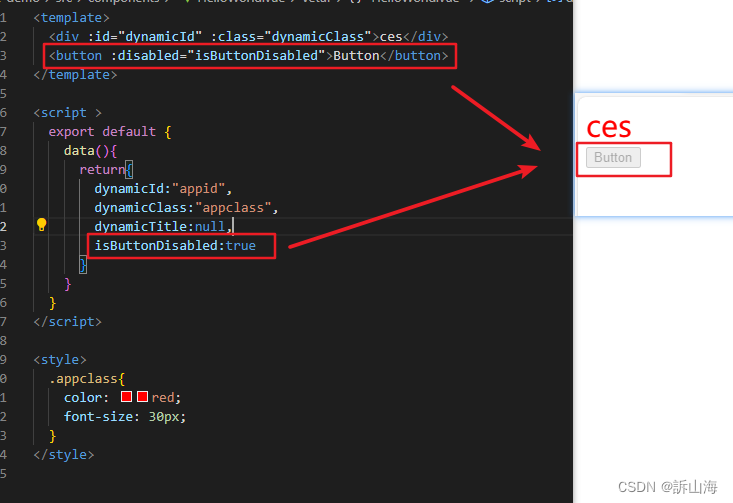The image size is (733, 503).
Task: Click the "appid" string value
Action: click(199, 189)
